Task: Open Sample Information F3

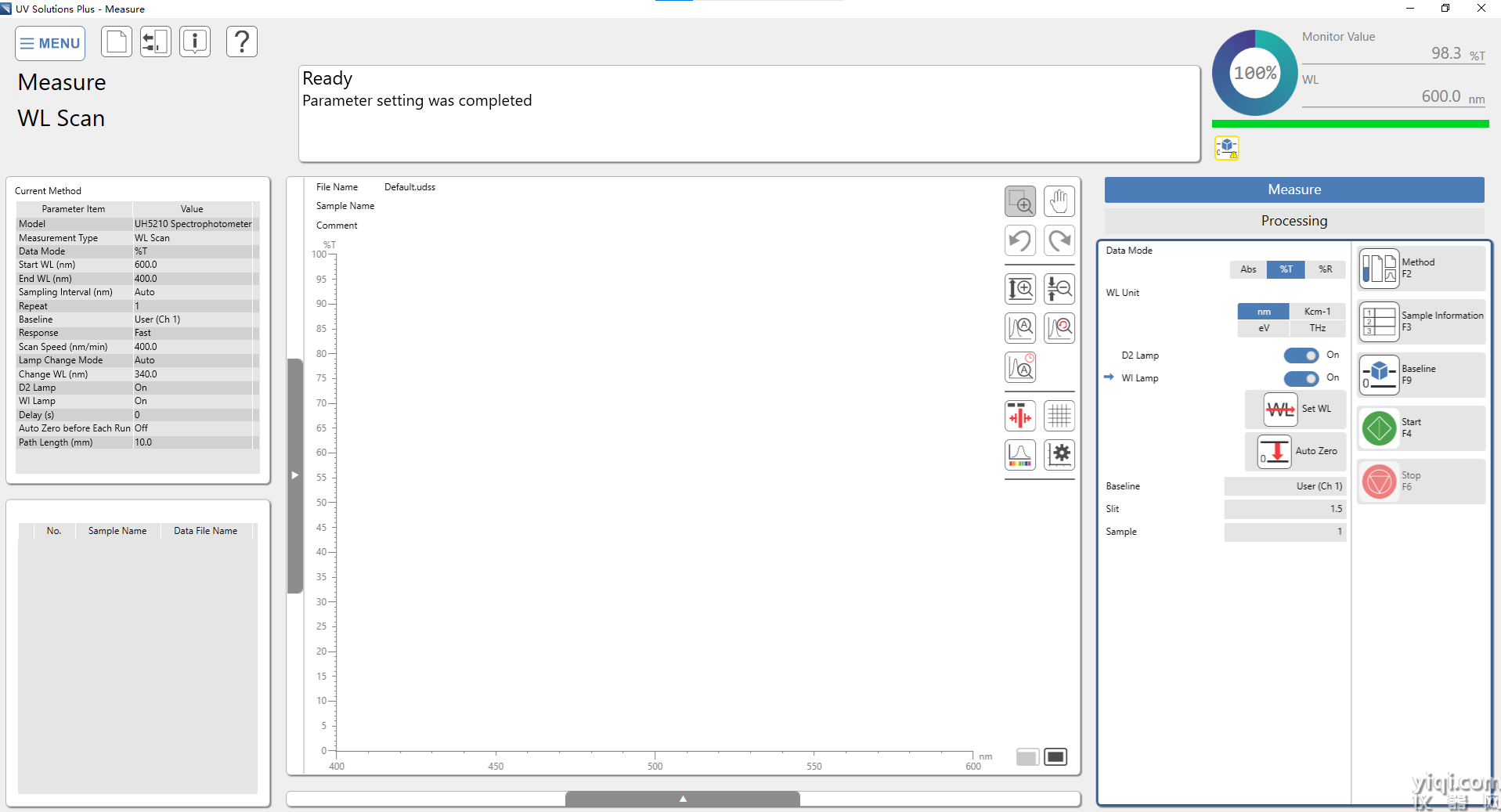Action: pos(1421,322)
